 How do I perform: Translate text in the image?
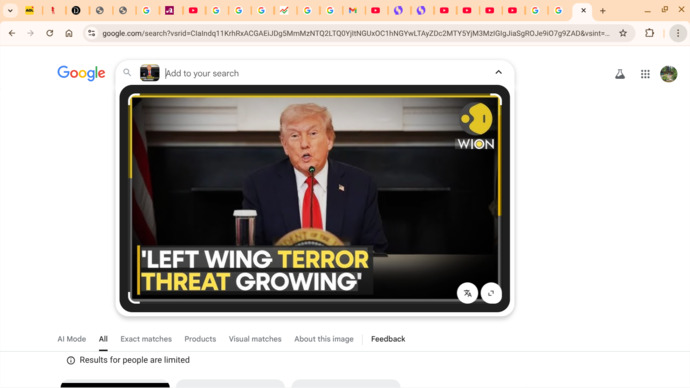pos(467,293)
